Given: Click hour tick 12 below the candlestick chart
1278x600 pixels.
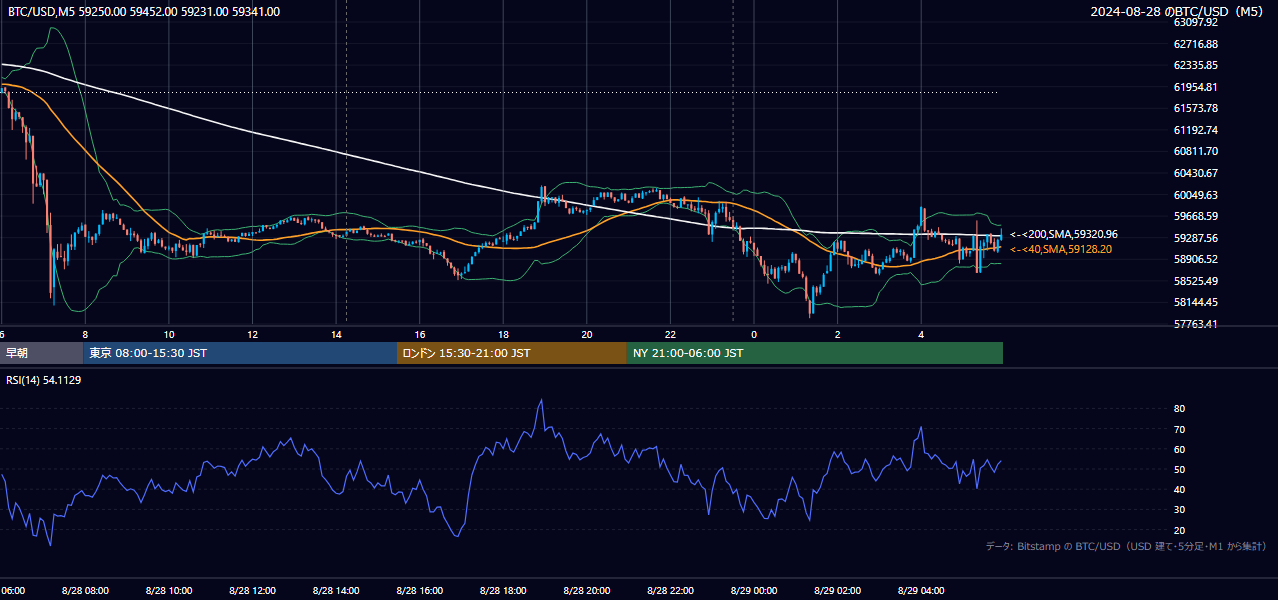Looking at the screenshot, I should coord(253,334).
